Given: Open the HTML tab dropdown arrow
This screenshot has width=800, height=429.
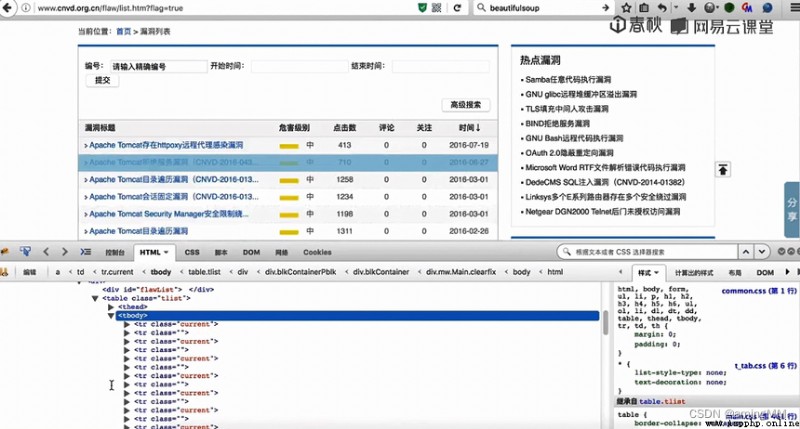Looking at the screenshot, I should (166, 253).
